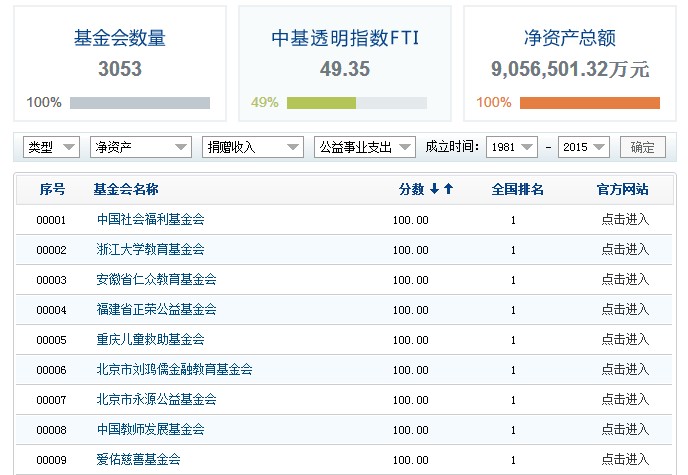Click the 基金会数量 gray progress bar
Image resolution: width=688 pixels, height=475 pixels.
[140, 103]
